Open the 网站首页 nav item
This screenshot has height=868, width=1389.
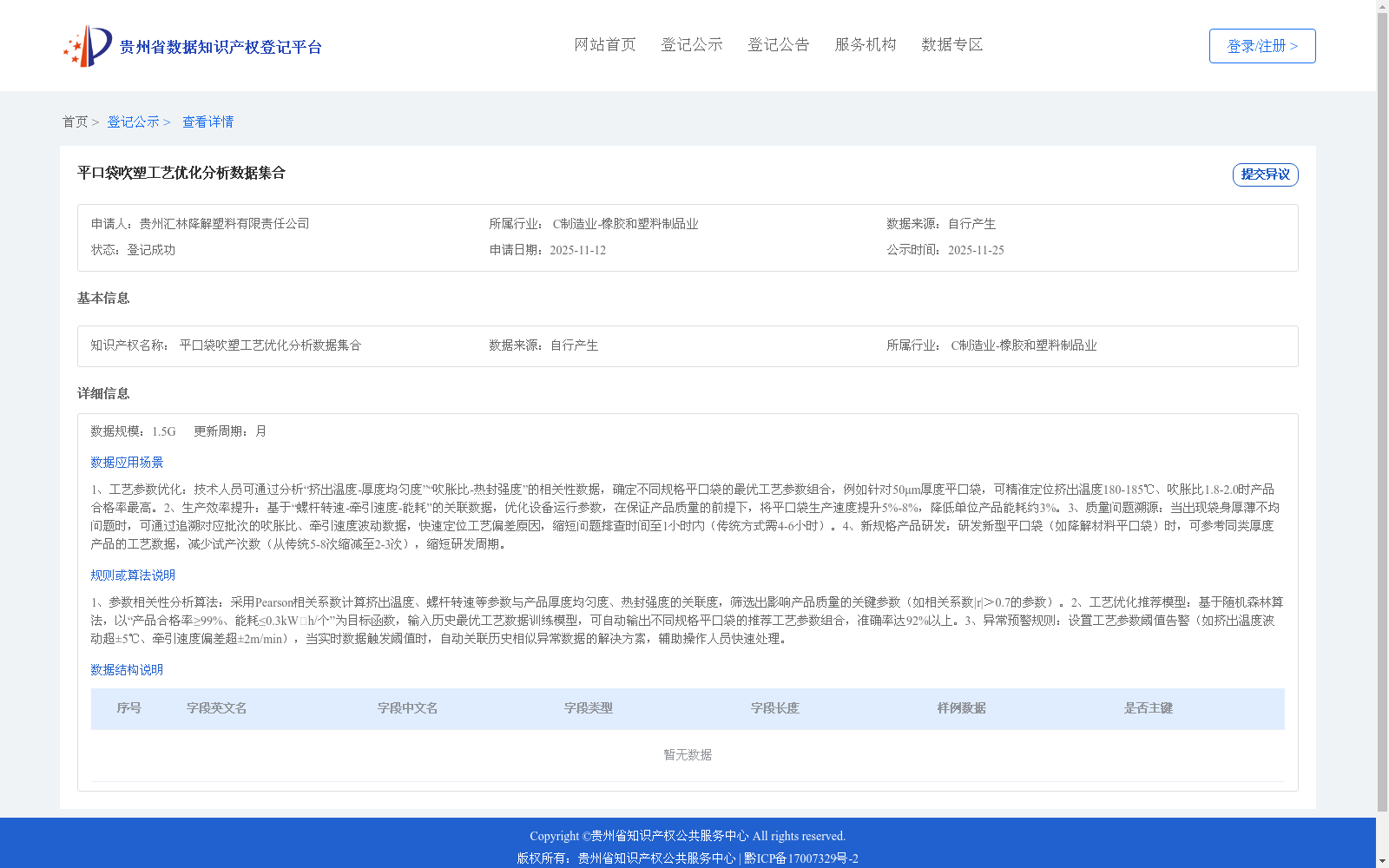pyautogui.click(x=605, y=44)
